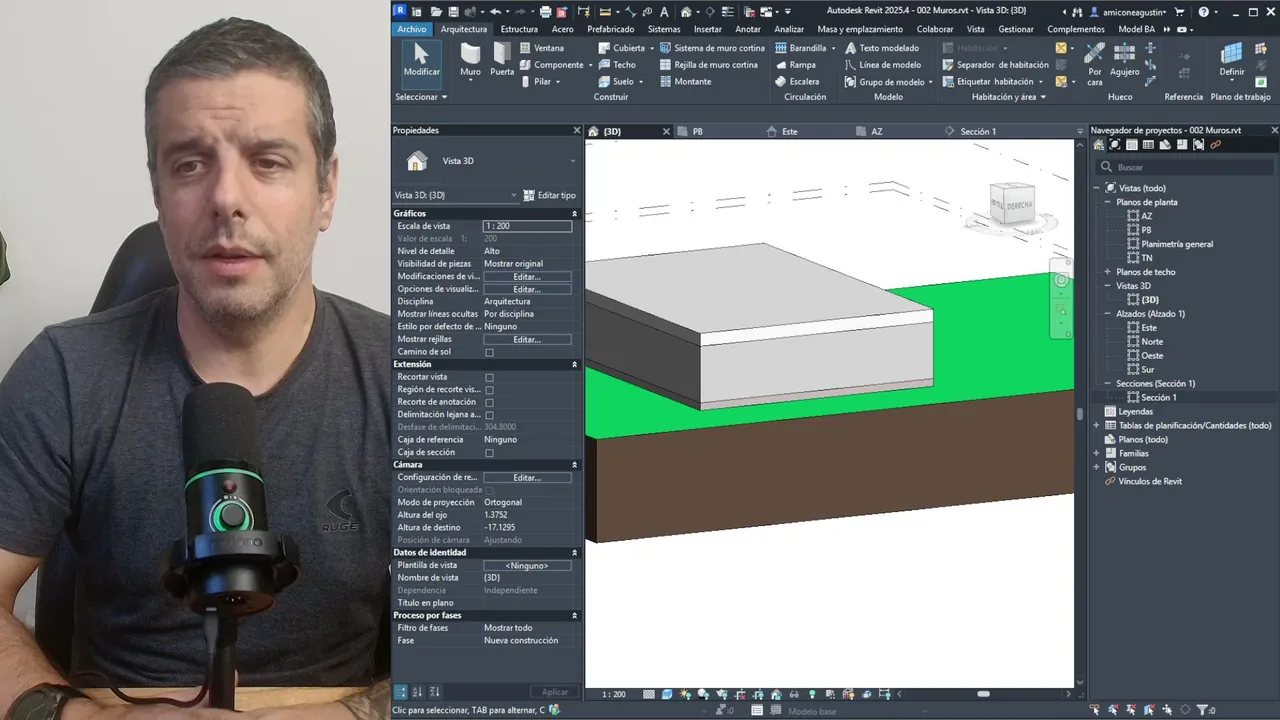Screen dimensions: 1280x720
Task: Select Planimetría general in project browser
Action: (x=1177, y=244)
